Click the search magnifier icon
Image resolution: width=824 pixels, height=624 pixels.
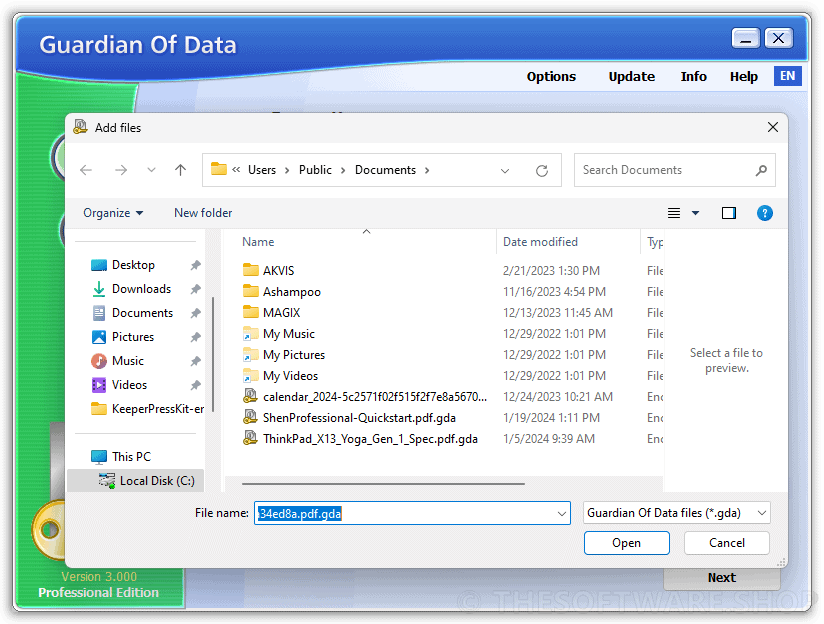(761, 170)
